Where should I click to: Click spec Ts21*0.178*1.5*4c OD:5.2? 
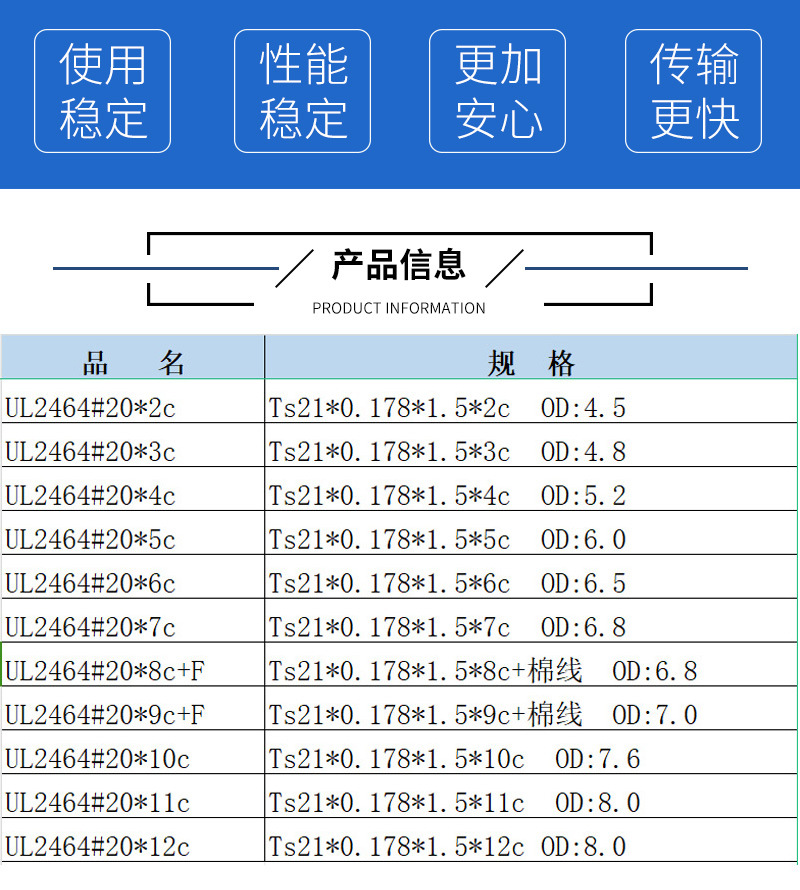531,489
